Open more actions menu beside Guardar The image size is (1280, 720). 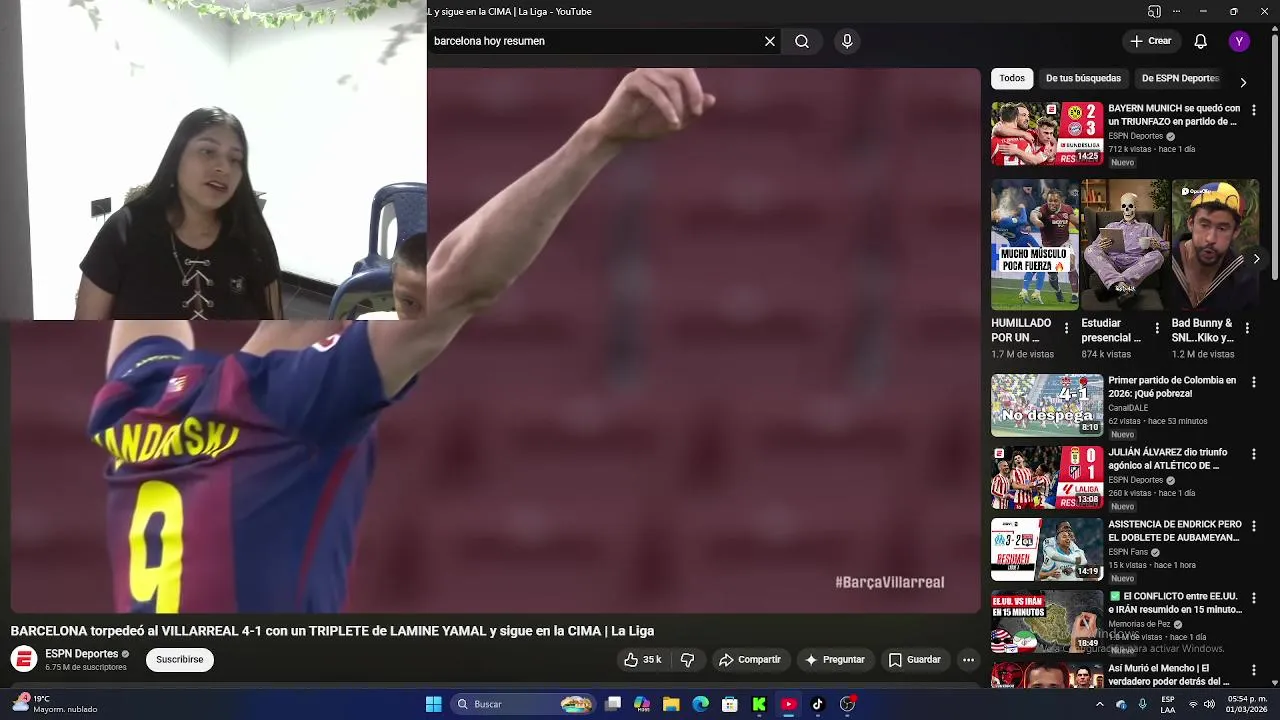(x=968, y=660)
